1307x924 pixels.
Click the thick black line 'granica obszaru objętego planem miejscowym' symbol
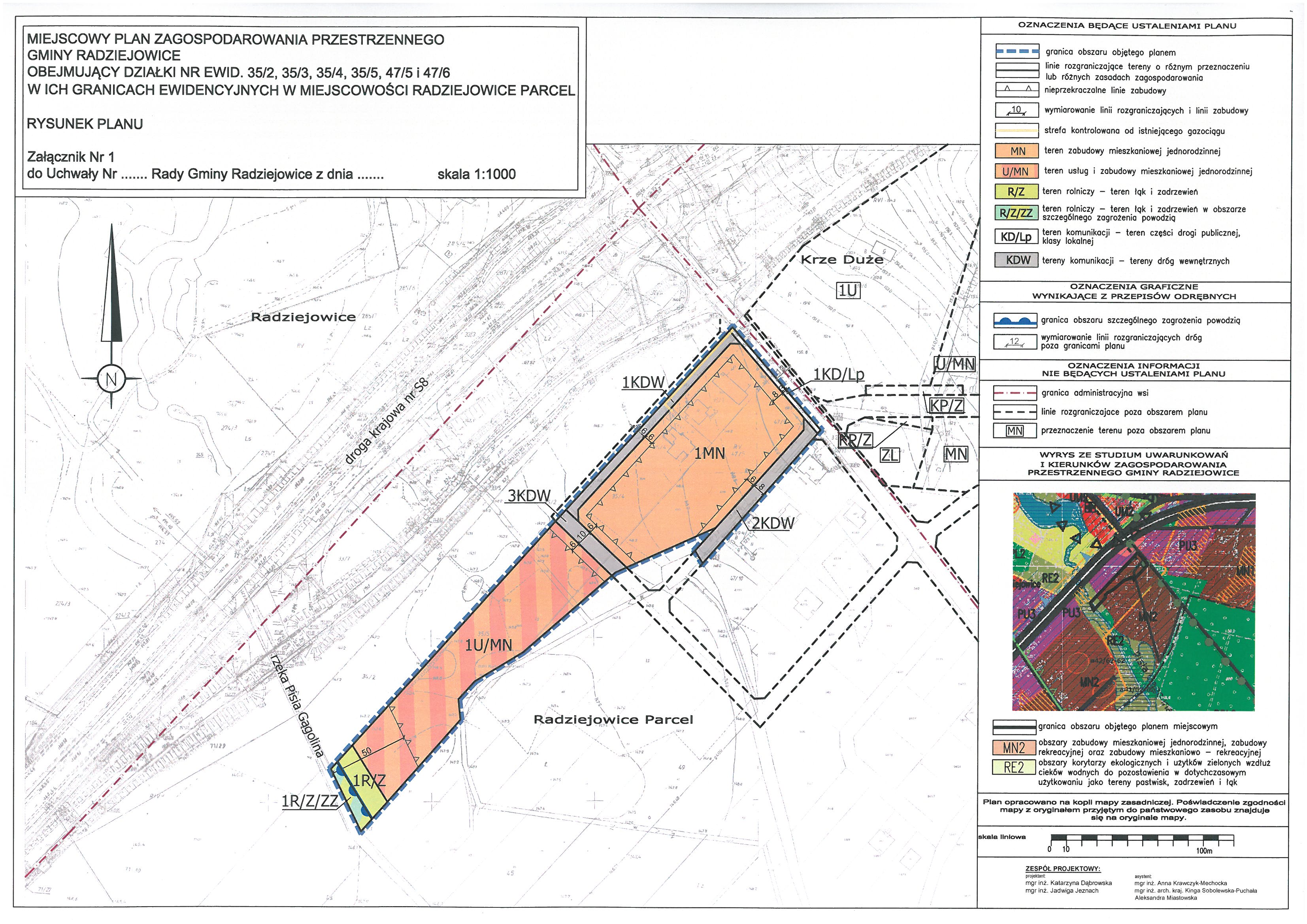(1014, 727)
